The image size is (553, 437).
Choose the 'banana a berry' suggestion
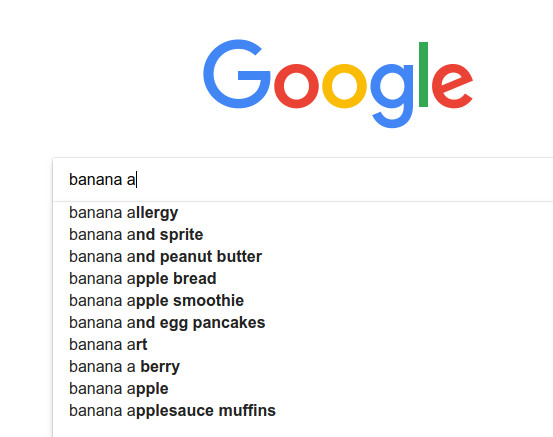[303, 366]
